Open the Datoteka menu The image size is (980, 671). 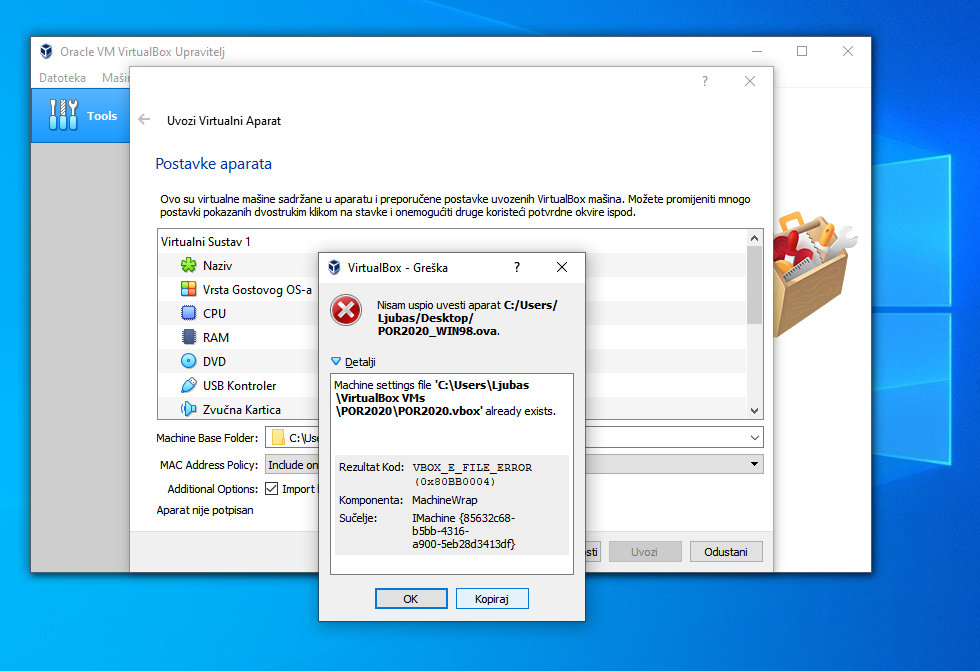pyautogui.click(x=62, y=78)
